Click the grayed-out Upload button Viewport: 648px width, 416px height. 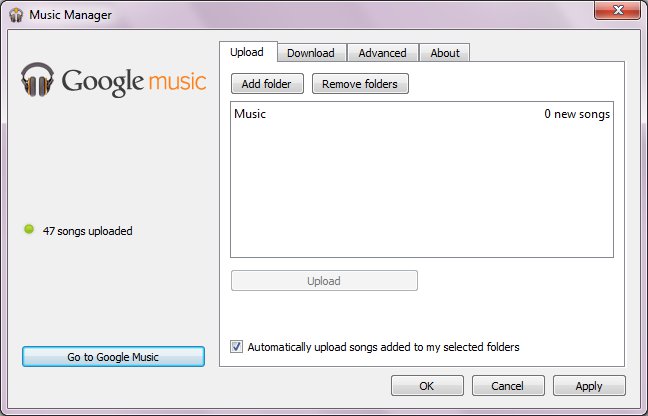coord(324,281)
